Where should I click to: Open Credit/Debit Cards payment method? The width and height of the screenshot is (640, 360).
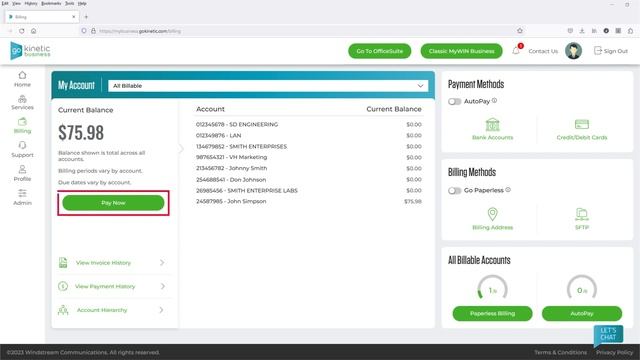point(582,129)
